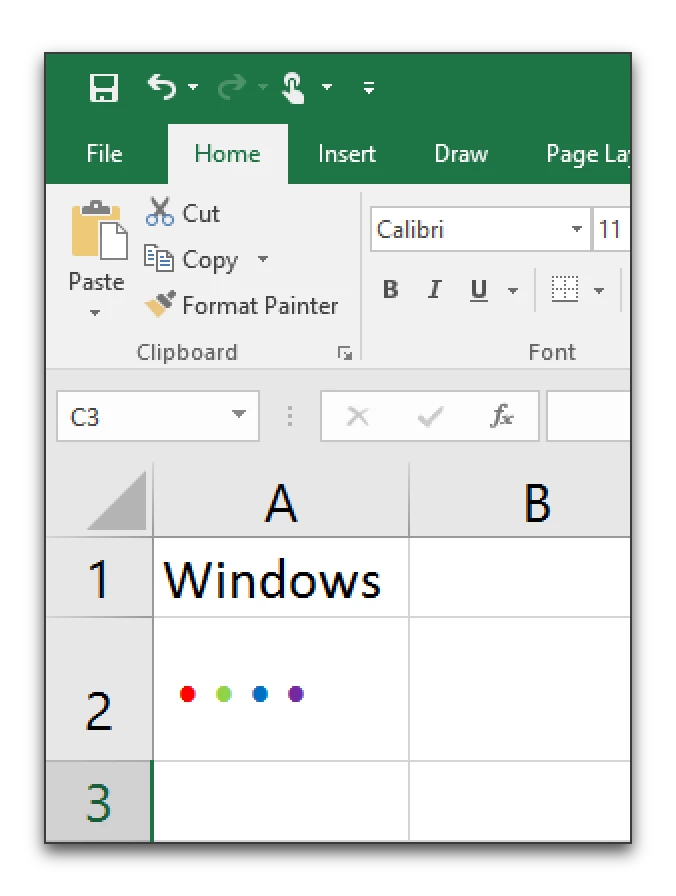Expand the Copy dropdown arrow
Image resolution: width=676 pixels, height=896 pixels.
262,259
